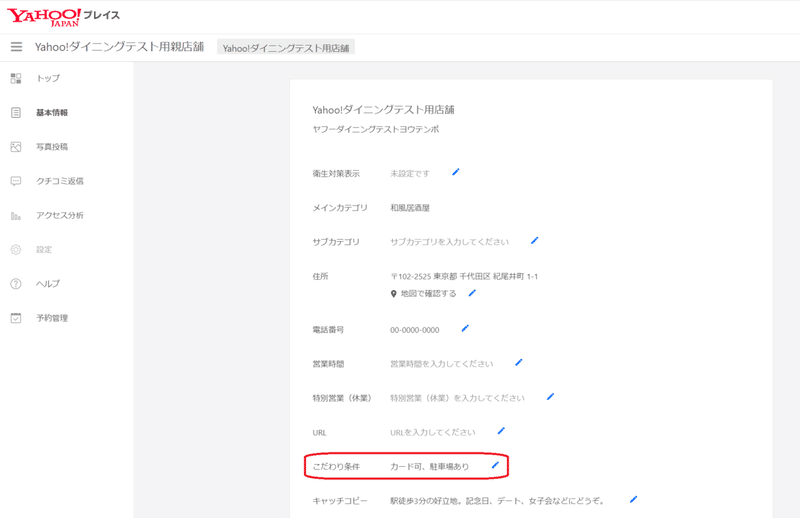Image resolution: width=800 pixels, height=518 pixels.
Task: Edit 住所 with pencil icon
Action: click(x=472, y=293)
